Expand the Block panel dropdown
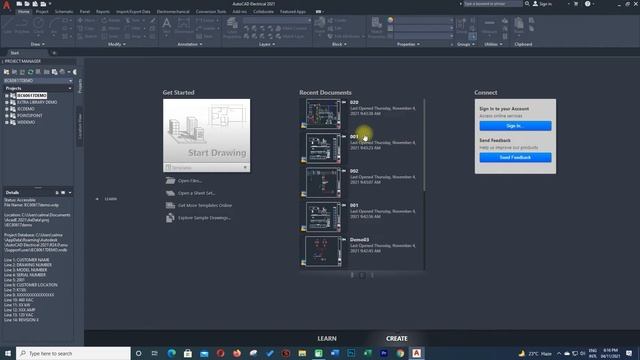The image size is (640, 360). click(339, 44)
